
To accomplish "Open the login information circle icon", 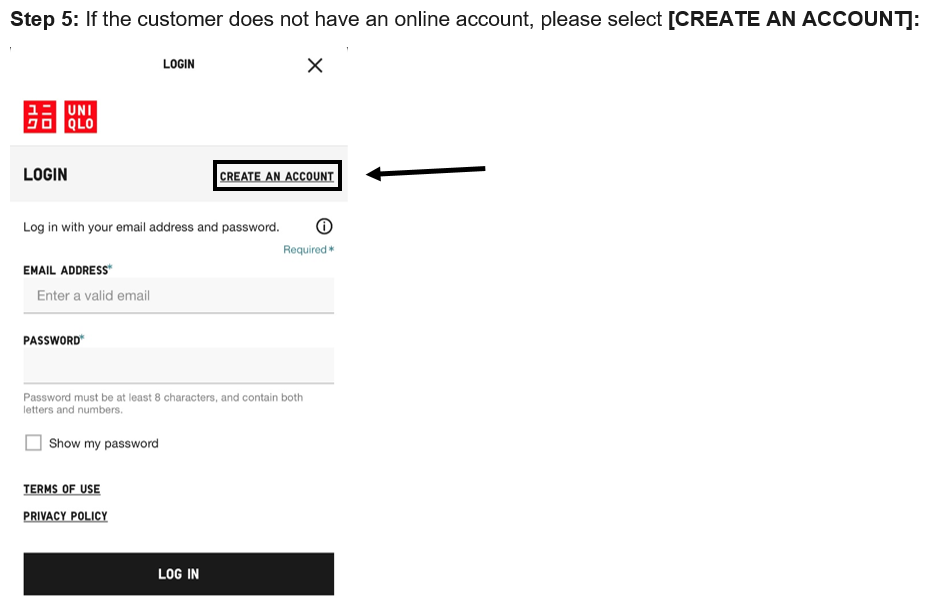I will (x=324, y=226).
